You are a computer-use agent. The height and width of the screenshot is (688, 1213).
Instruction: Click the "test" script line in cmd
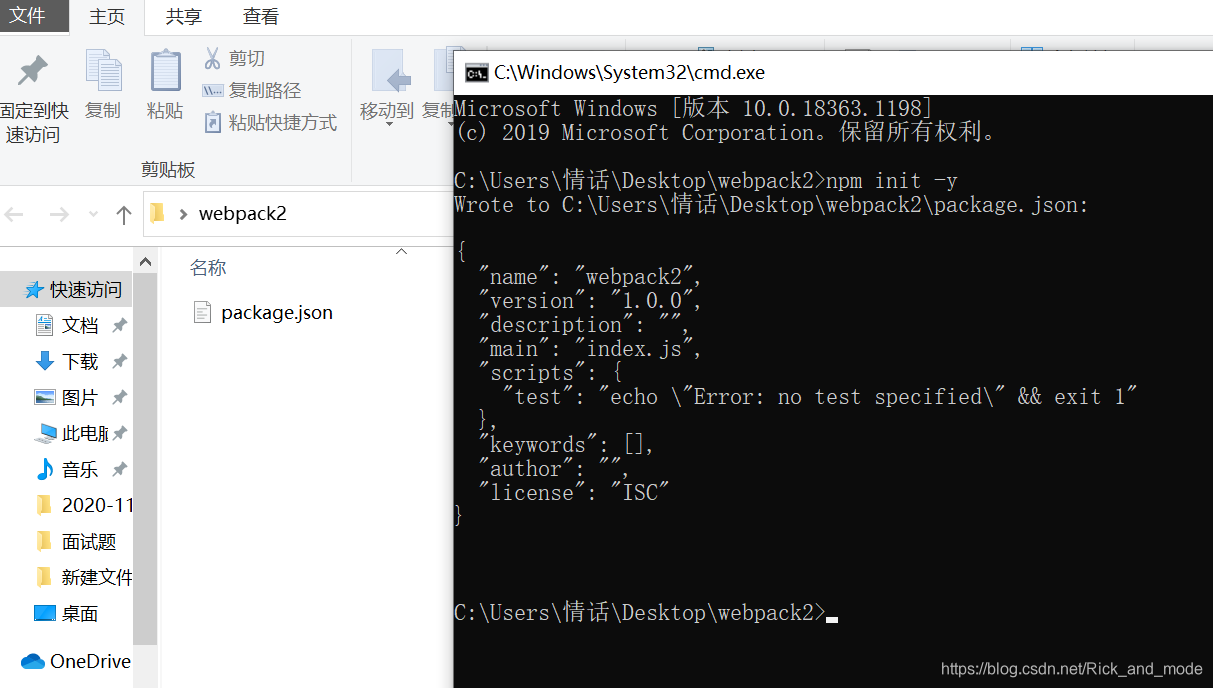coord(820,397)
